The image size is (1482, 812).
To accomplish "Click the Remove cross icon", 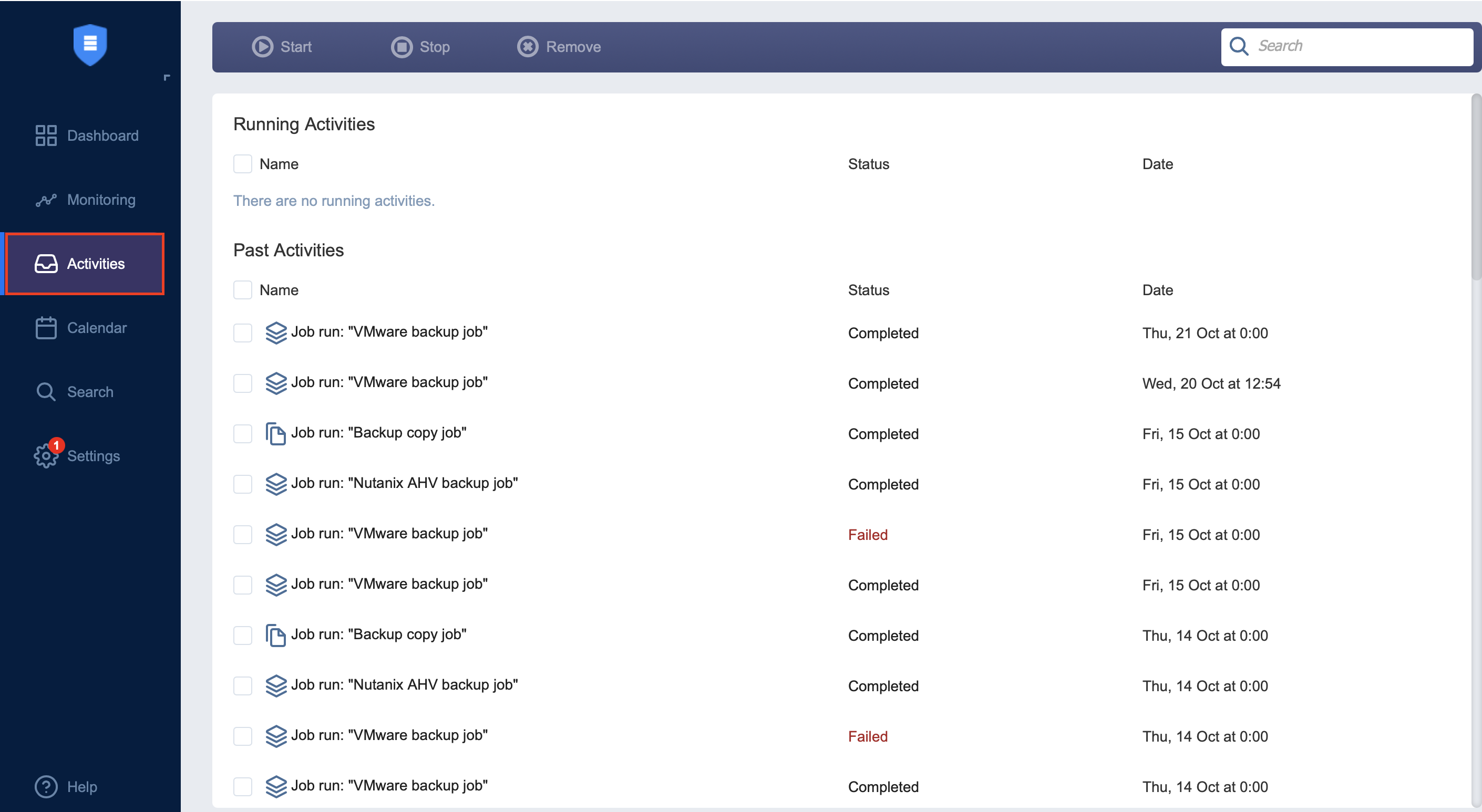I will coord(528,47).
